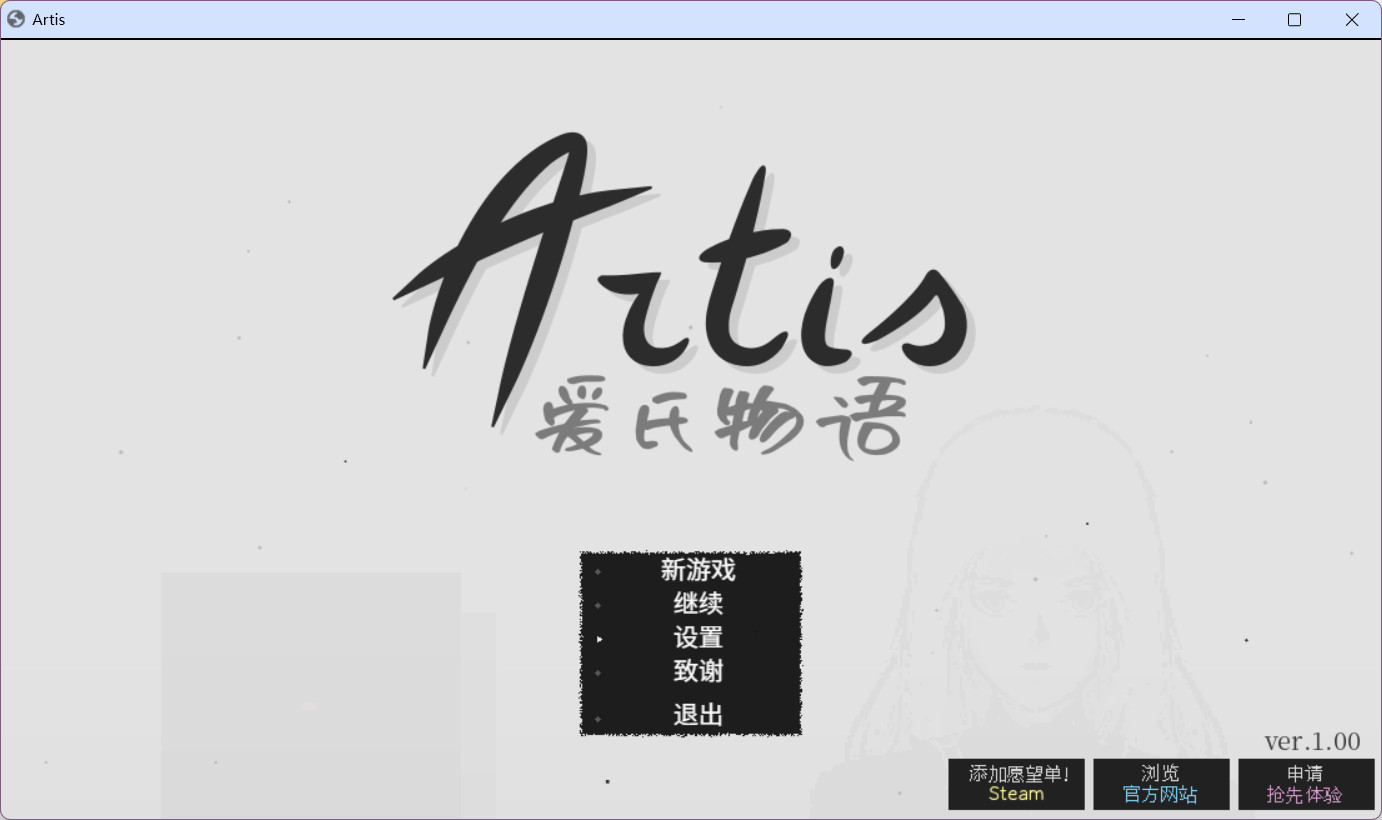Click the bullet marker beside 致谢
This screenshot has height=820, width=1382.
pos(598,673)
